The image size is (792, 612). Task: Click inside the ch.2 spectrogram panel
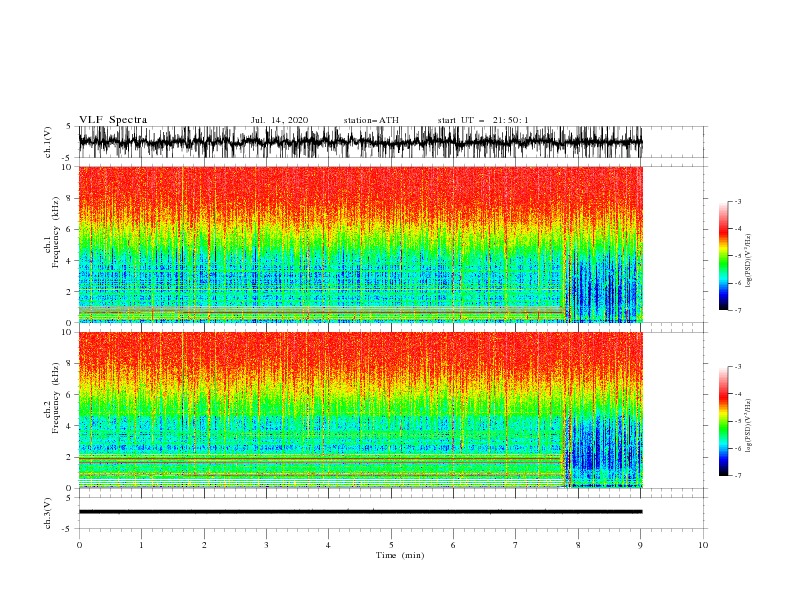[x=361, y=410]
